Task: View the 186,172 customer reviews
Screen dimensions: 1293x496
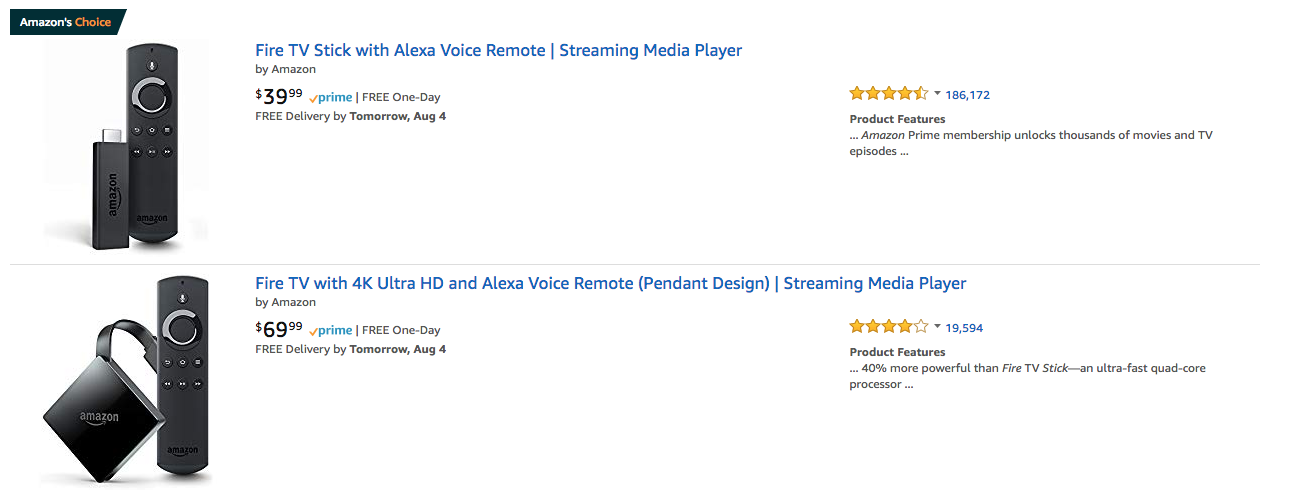Action: (967, 95)
